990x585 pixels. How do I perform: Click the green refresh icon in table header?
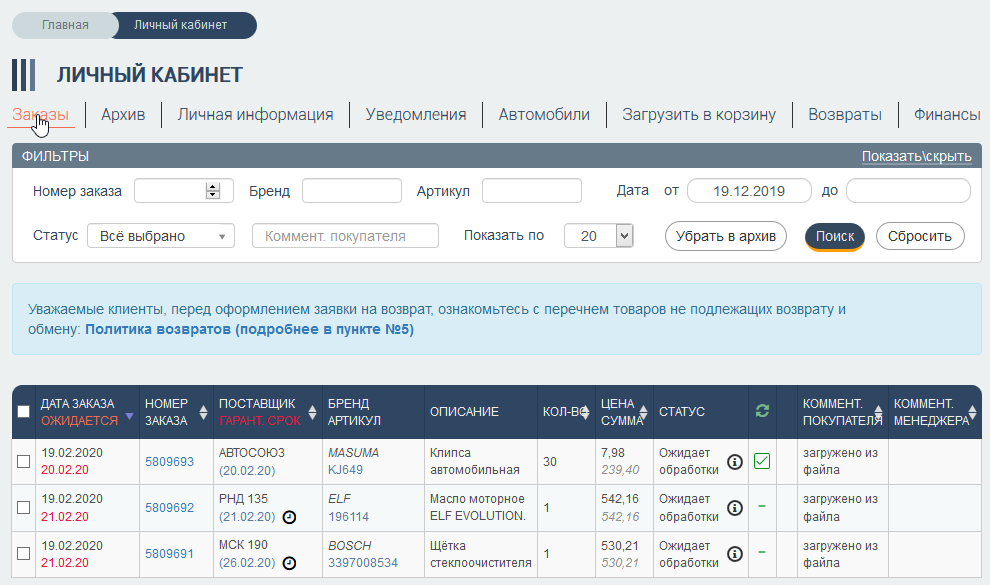pos(762,412)
